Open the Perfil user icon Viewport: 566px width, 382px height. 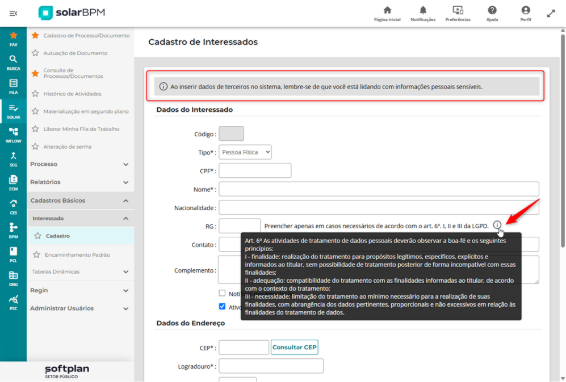coord(526,13)
